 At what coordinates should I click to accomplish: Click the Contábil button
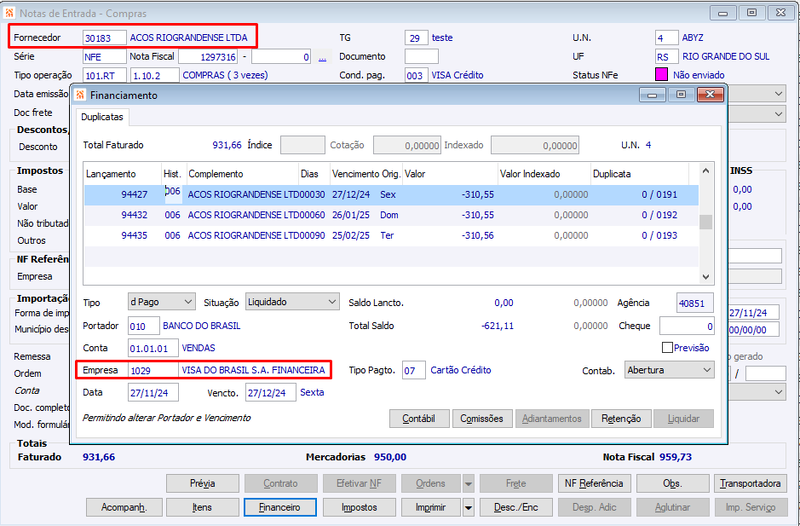(x=419, y=419)
